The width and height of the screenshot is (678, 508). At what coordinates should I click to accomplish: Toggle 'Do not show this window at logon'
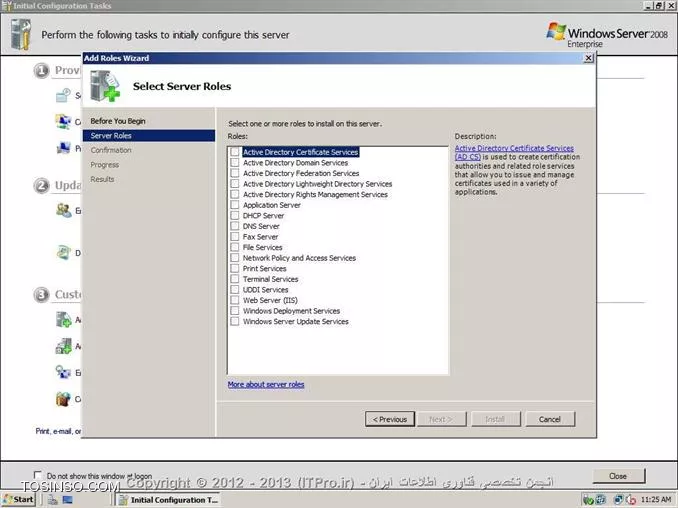(x=38, y=475)
